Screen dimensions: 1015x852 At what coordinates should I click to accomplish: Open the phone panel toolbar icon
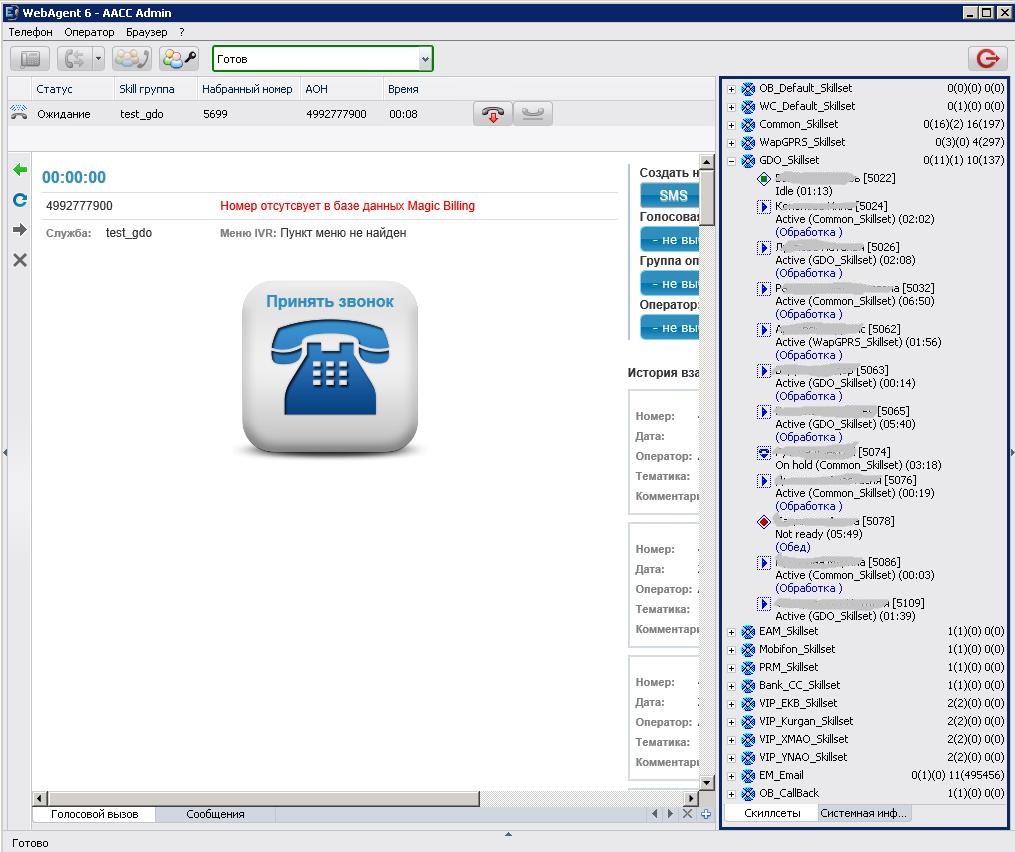(30, 59)
